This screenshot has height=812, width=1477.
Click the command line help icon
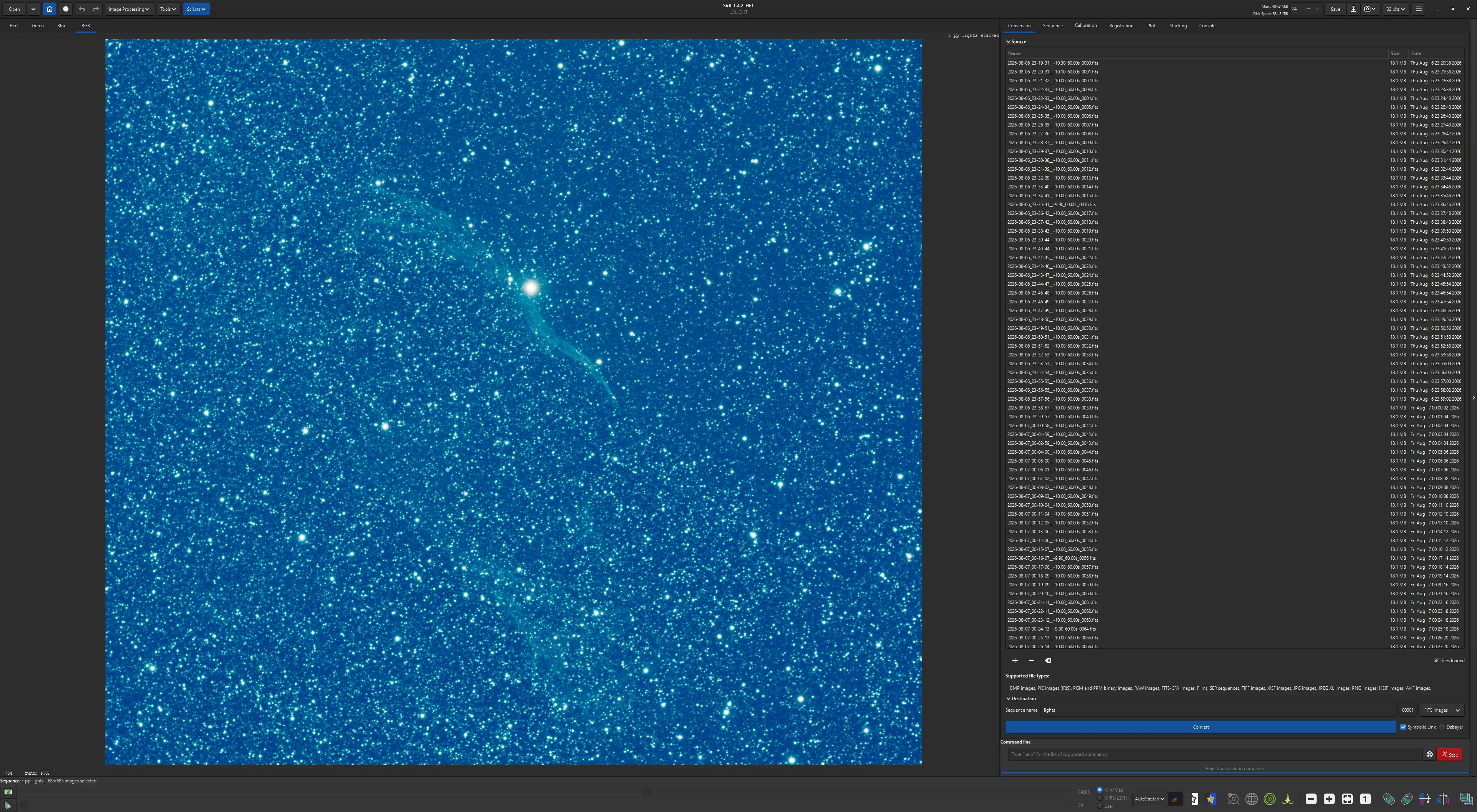(1429, 755)
